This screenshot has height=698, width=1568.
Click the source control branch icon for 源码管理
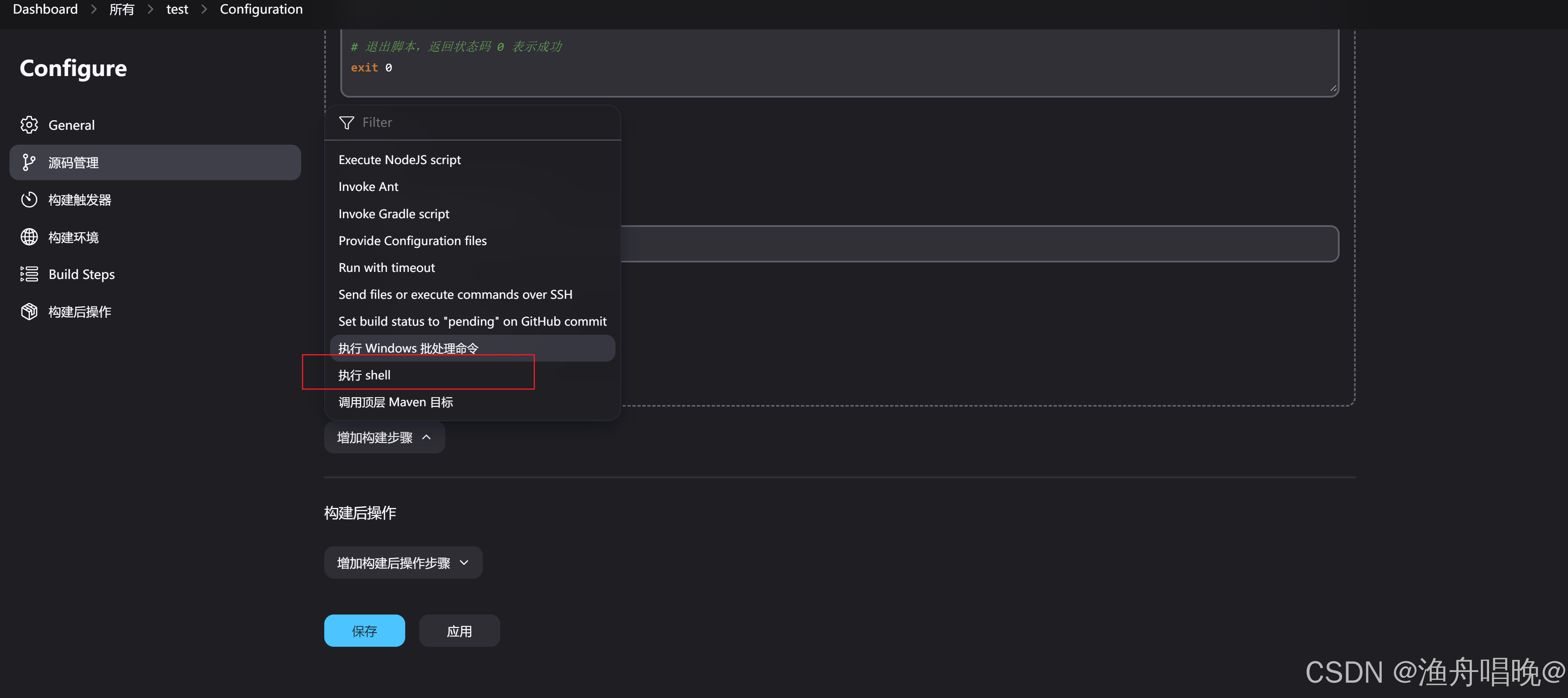[29, 163]
